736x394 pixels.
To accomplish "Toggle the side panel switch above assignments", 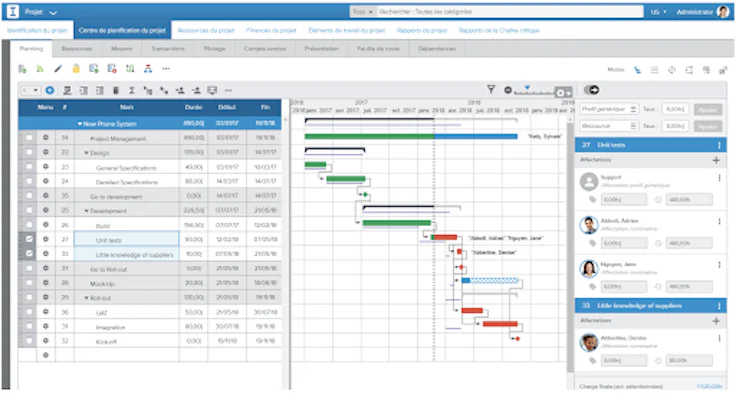I will click(591, 90).
